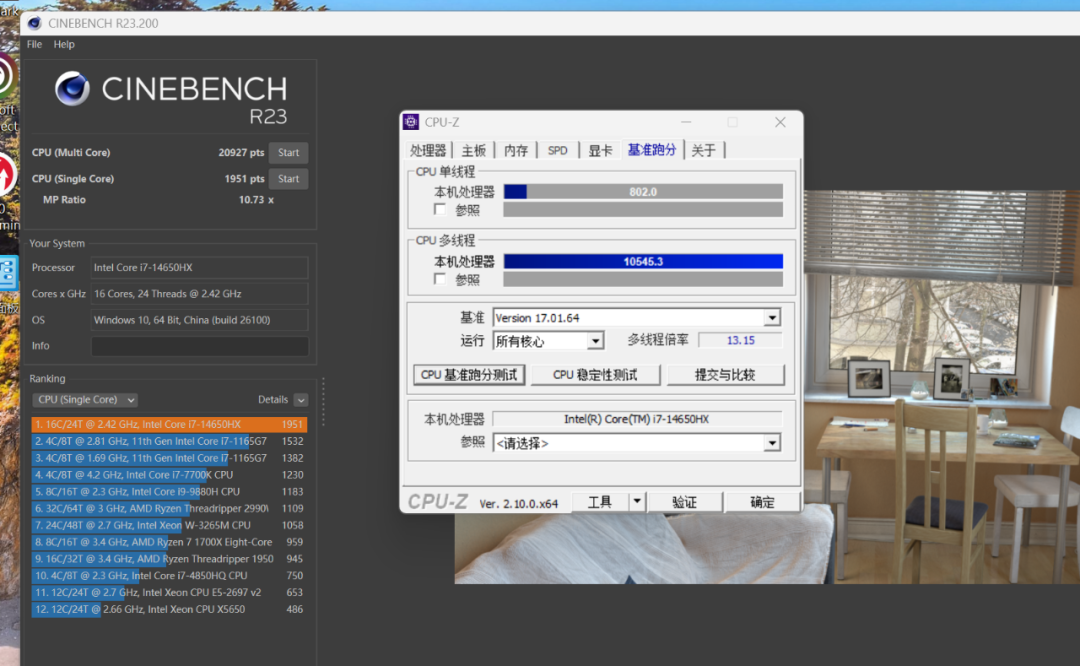Click the 工具 button in CPU-Z
Viewport: 1080px width, 666px height.
click(x=600, y=501)
